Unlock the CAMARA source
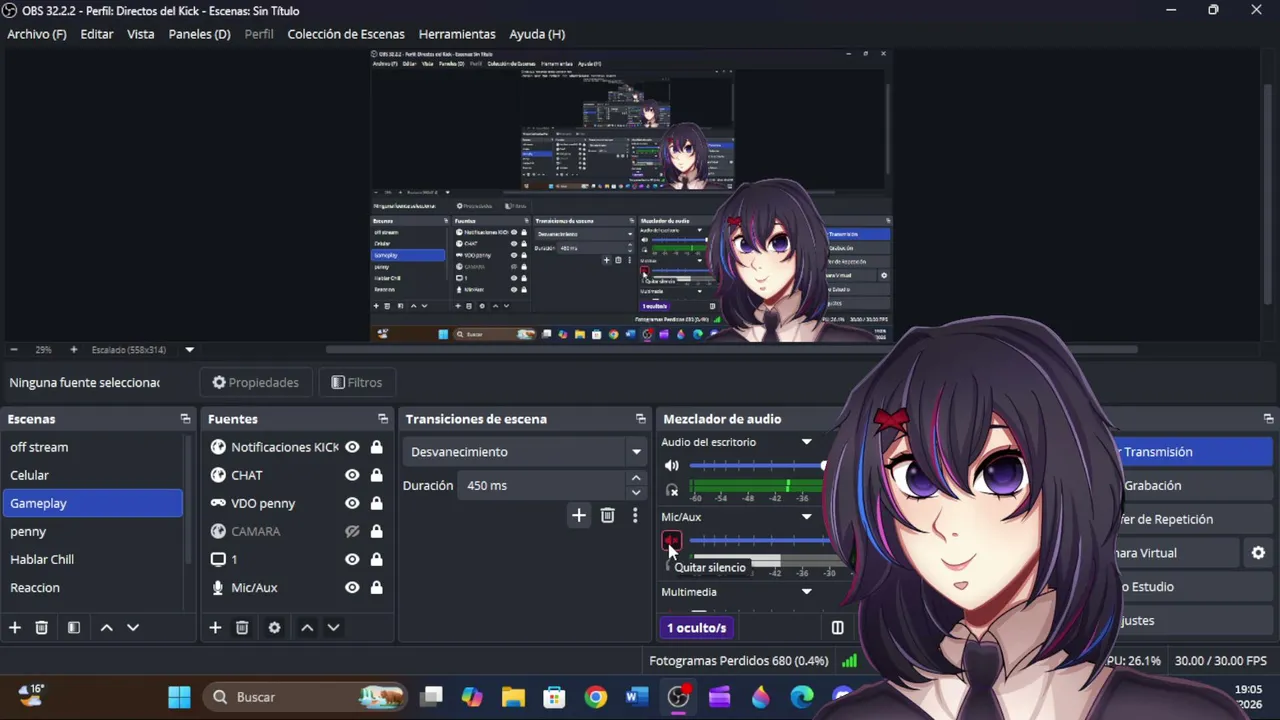Image resolution: width=1280 pixels, height=720 pixels. pos(377,531)
